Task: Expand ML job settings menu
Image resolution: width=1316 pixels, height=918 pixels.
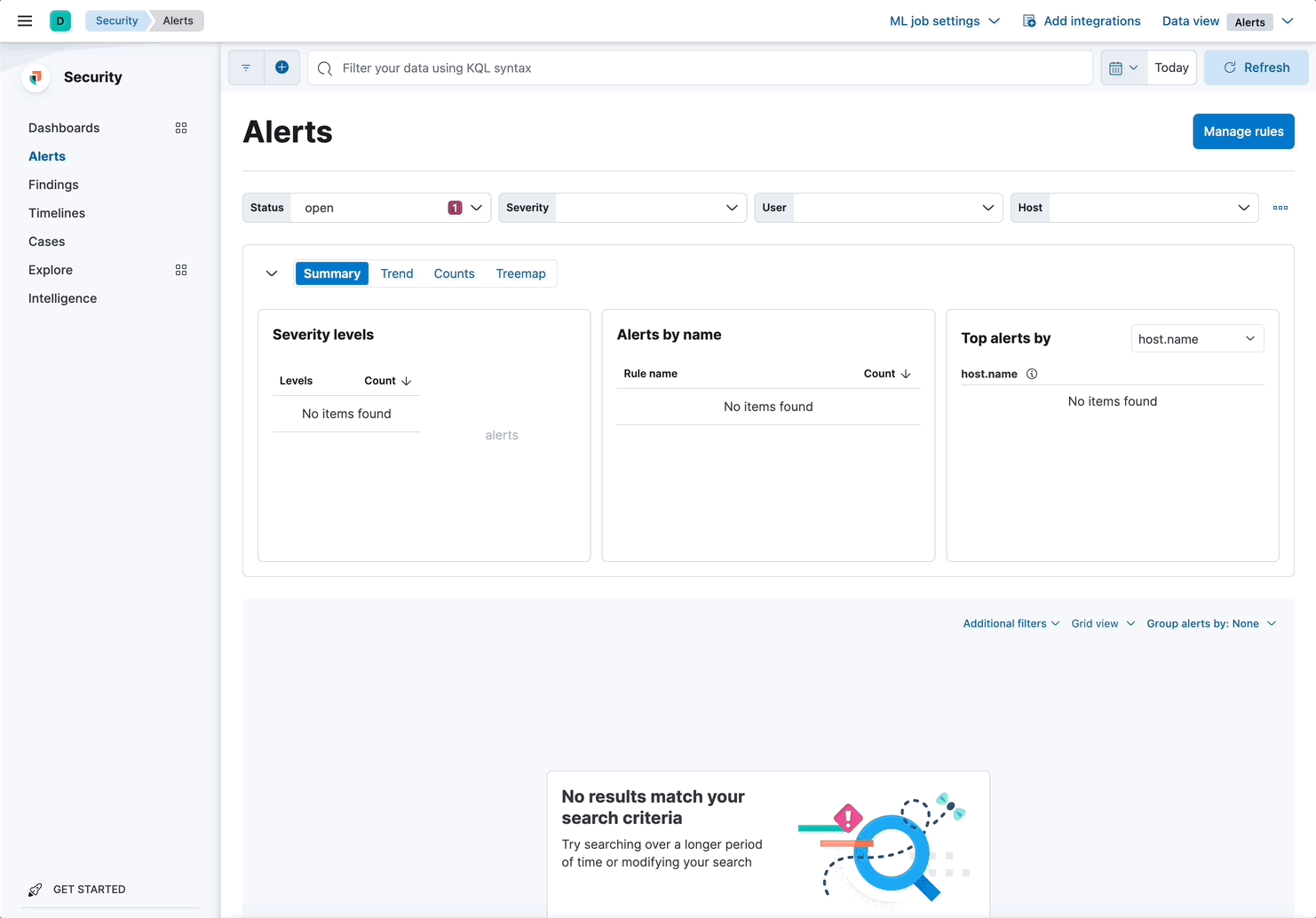Action: coord(944,21)
